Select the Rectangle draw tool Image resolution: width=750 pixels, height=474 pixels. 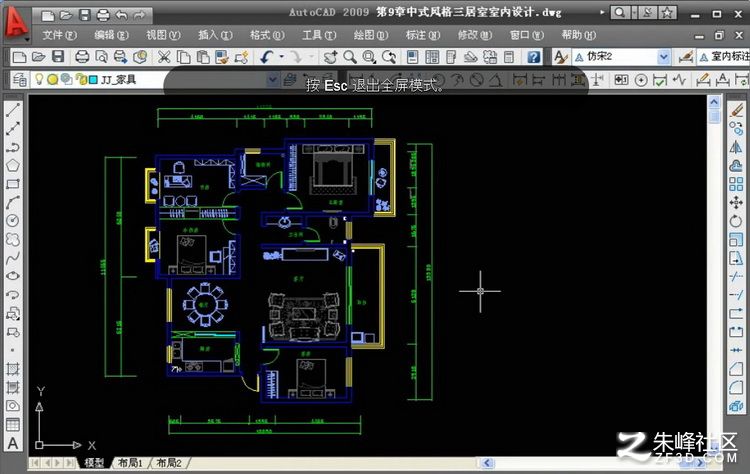point(13,184)
